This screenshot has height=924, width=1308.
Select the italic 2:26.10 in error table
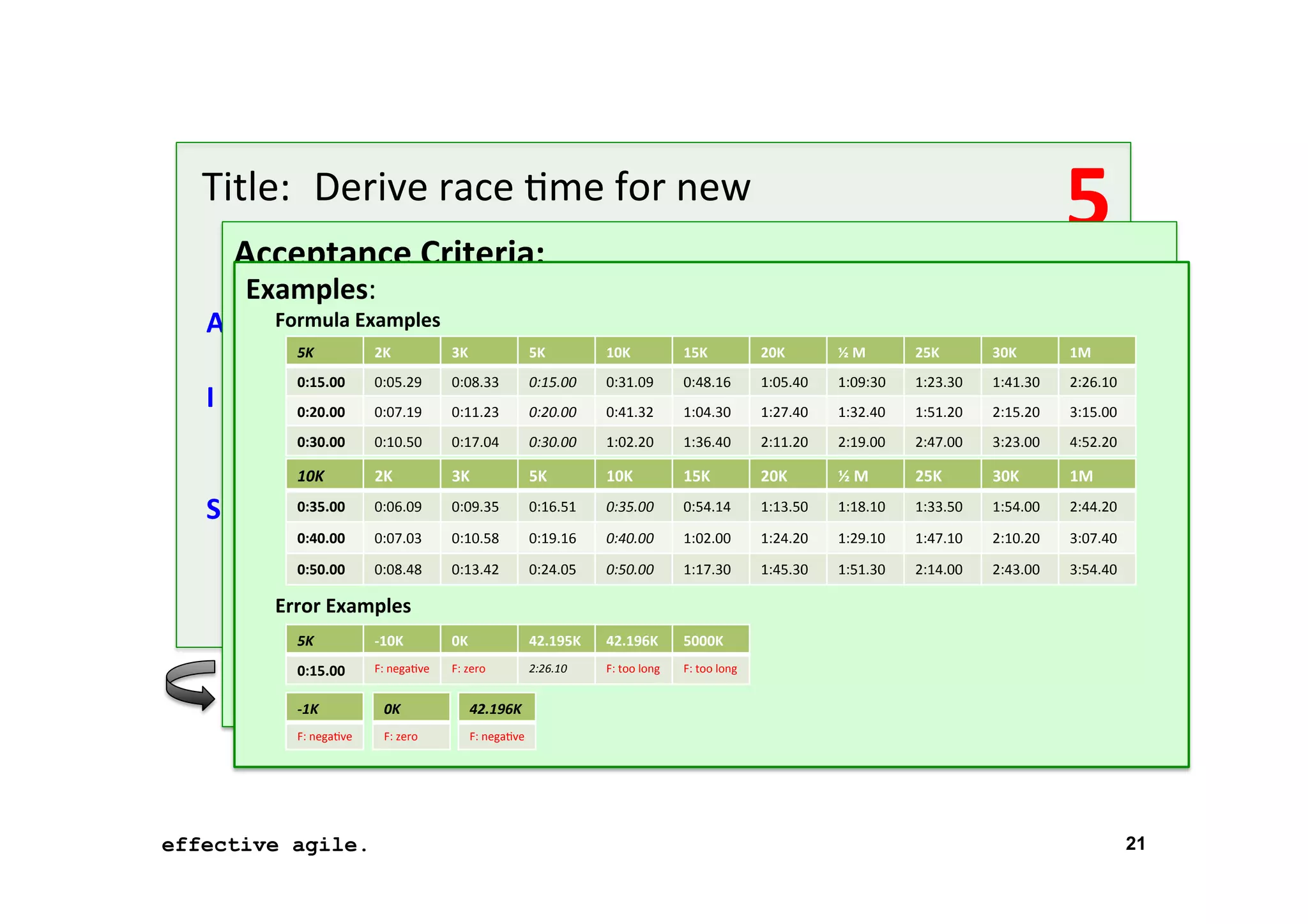[x=548, y=669]
